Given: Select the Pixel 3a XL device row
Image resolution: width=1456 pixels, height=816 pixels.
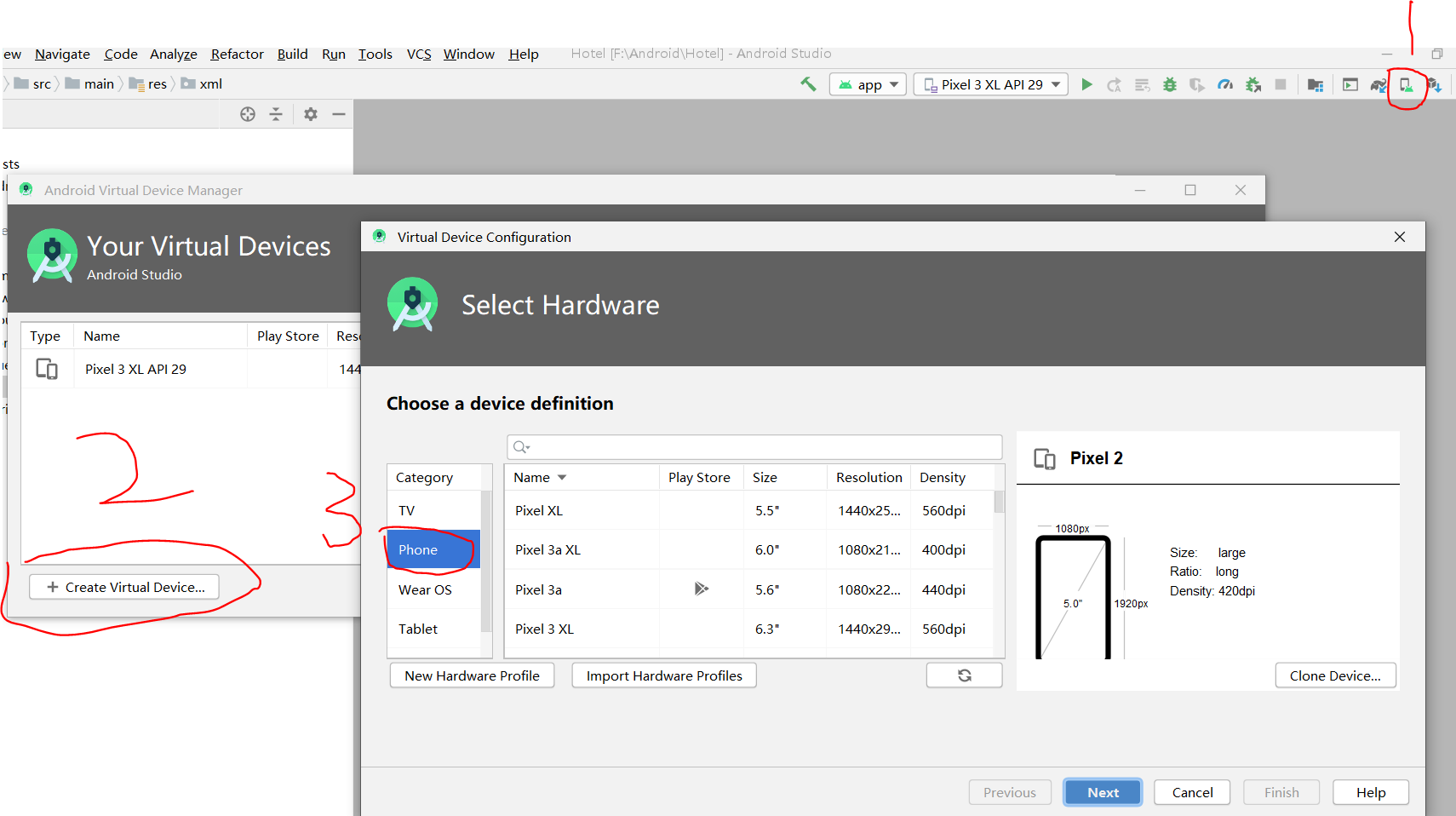Looking at the screenshot, I should tap(749, 549).
